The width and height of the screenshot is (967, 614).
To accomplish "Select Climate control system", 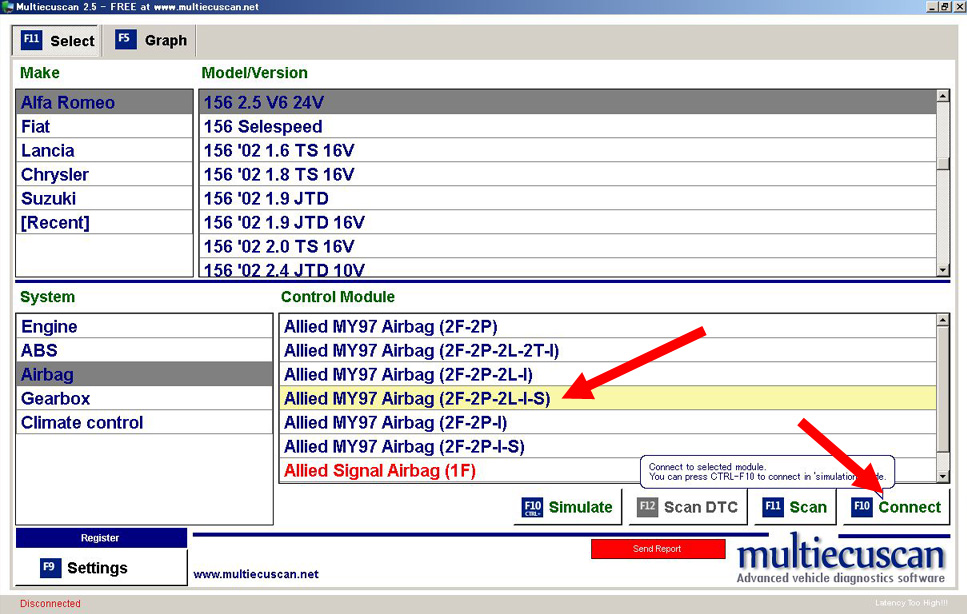I will 144,422.
